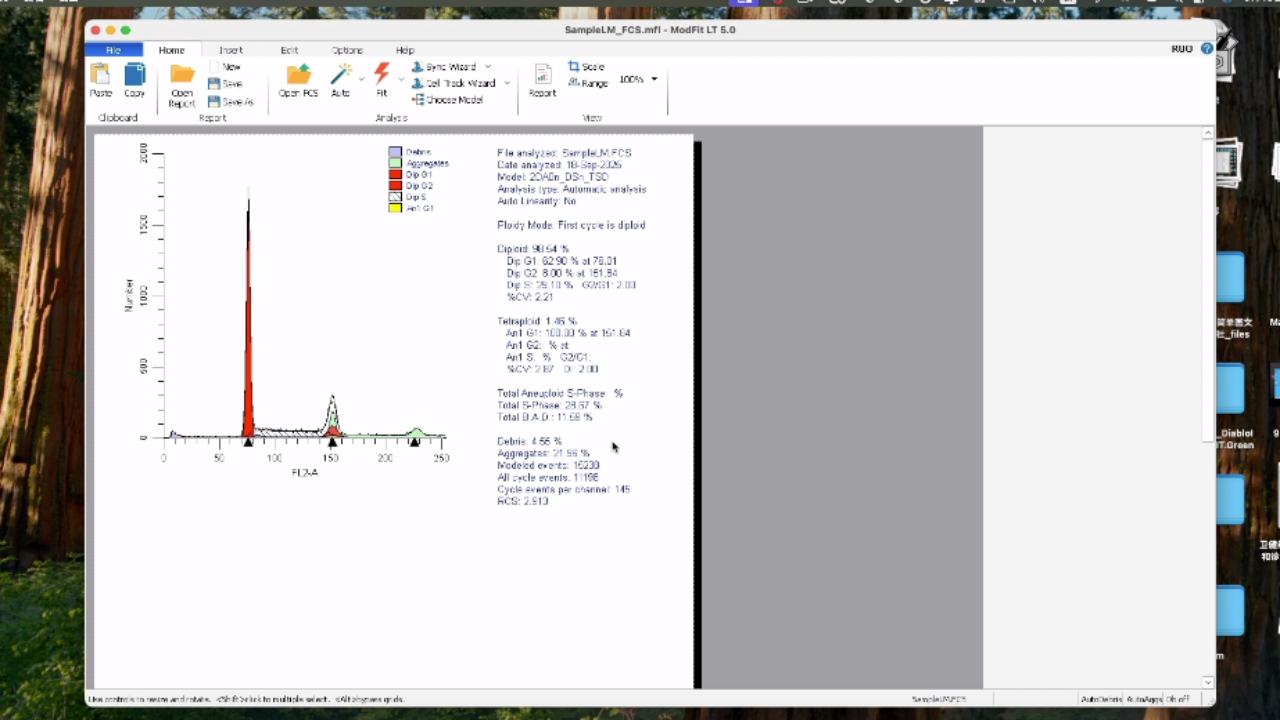Toggle the Db off status bar indicator
Screen dimensions: 1280x720
(x=1178, y=699)
